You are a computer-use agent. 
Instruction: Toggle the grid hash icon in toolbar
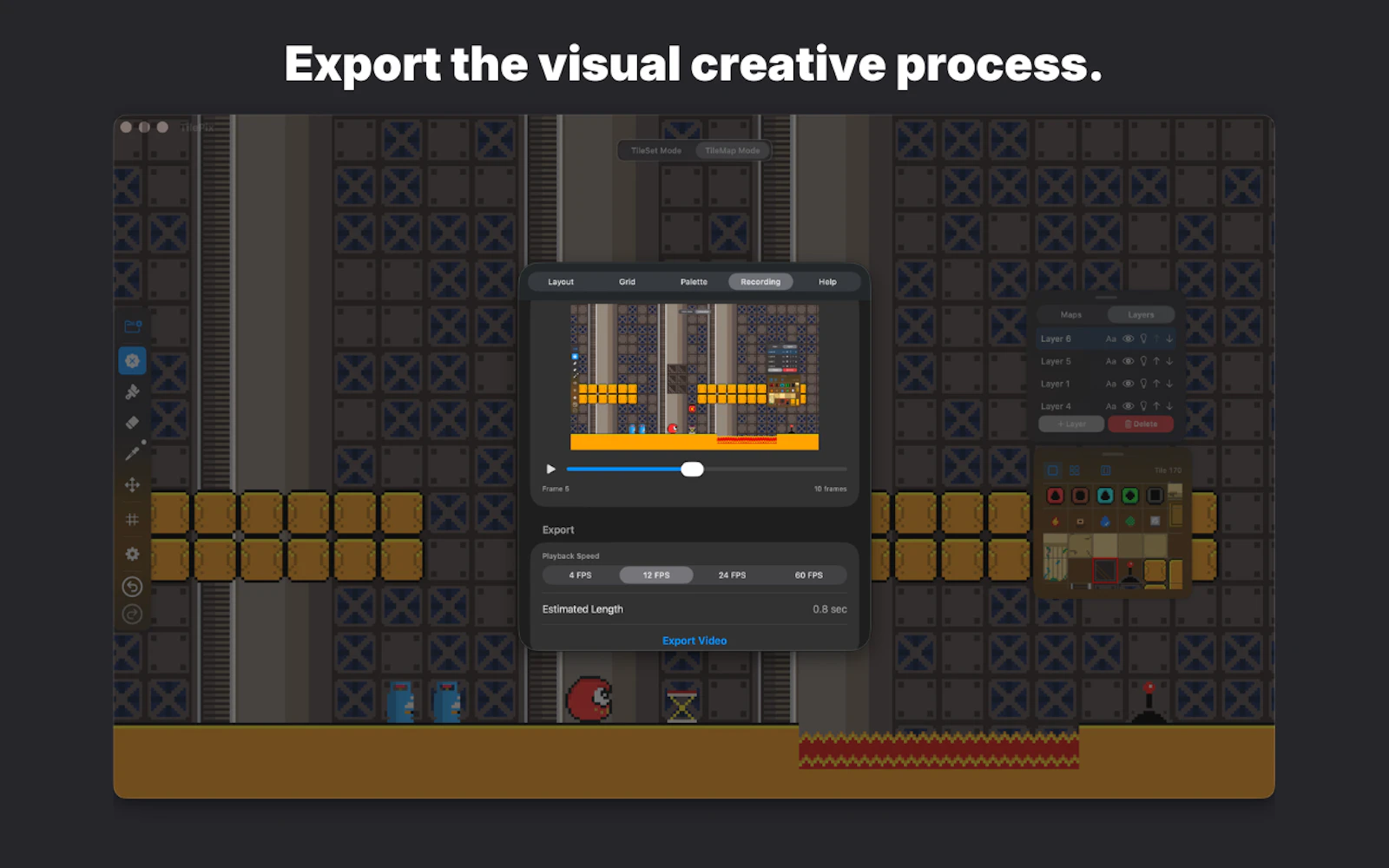coord(132,519)
